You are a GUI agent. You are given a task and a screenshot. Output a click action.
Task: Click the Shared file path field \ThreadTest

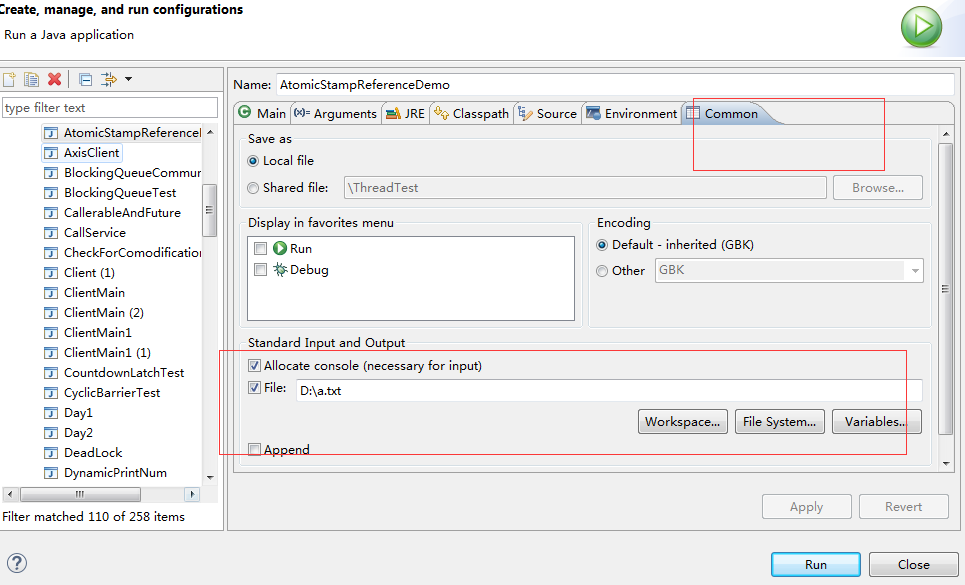pyautogui.click(x=585, y=188)
